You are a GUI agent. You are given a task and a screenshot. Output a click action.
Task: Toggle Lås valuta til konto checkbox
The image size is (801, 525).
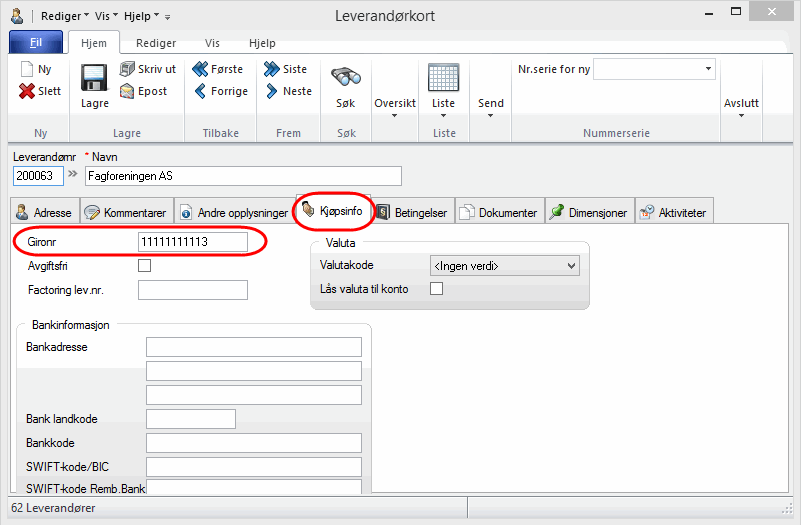[x=435, y=289]
